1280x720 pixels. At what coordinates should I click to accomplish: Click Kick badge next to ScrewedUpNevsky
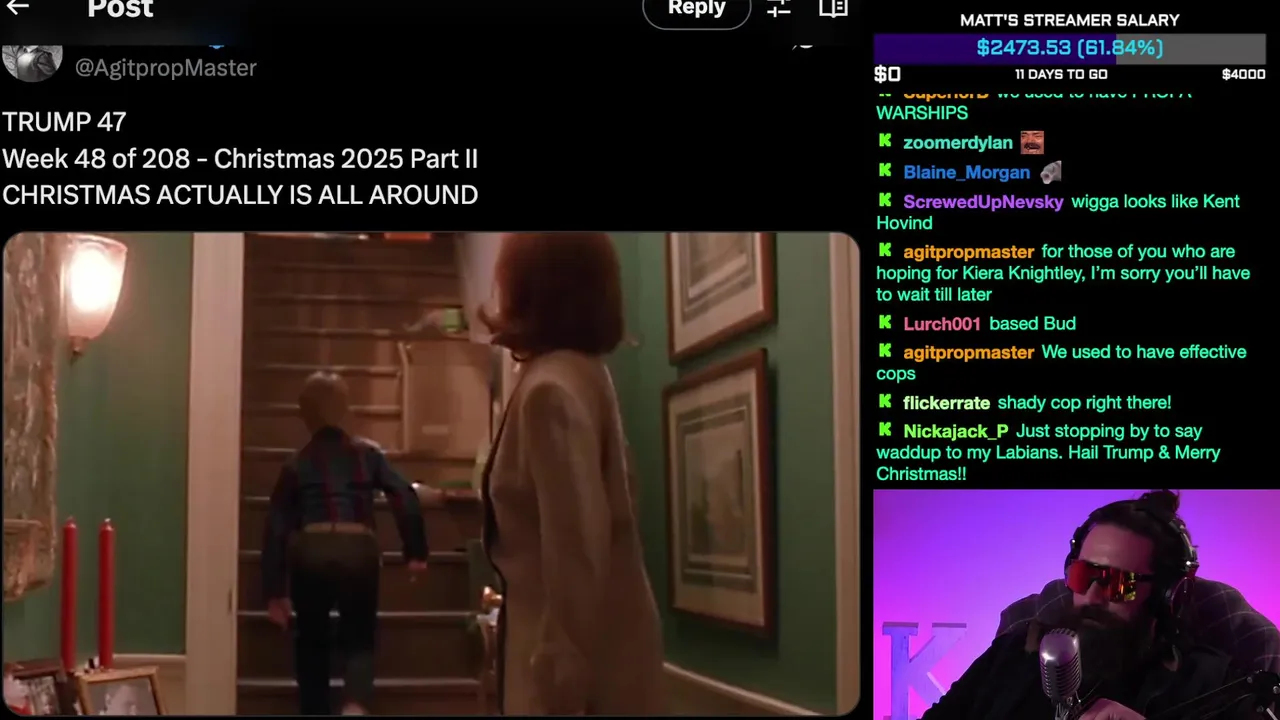click(885, 200)
